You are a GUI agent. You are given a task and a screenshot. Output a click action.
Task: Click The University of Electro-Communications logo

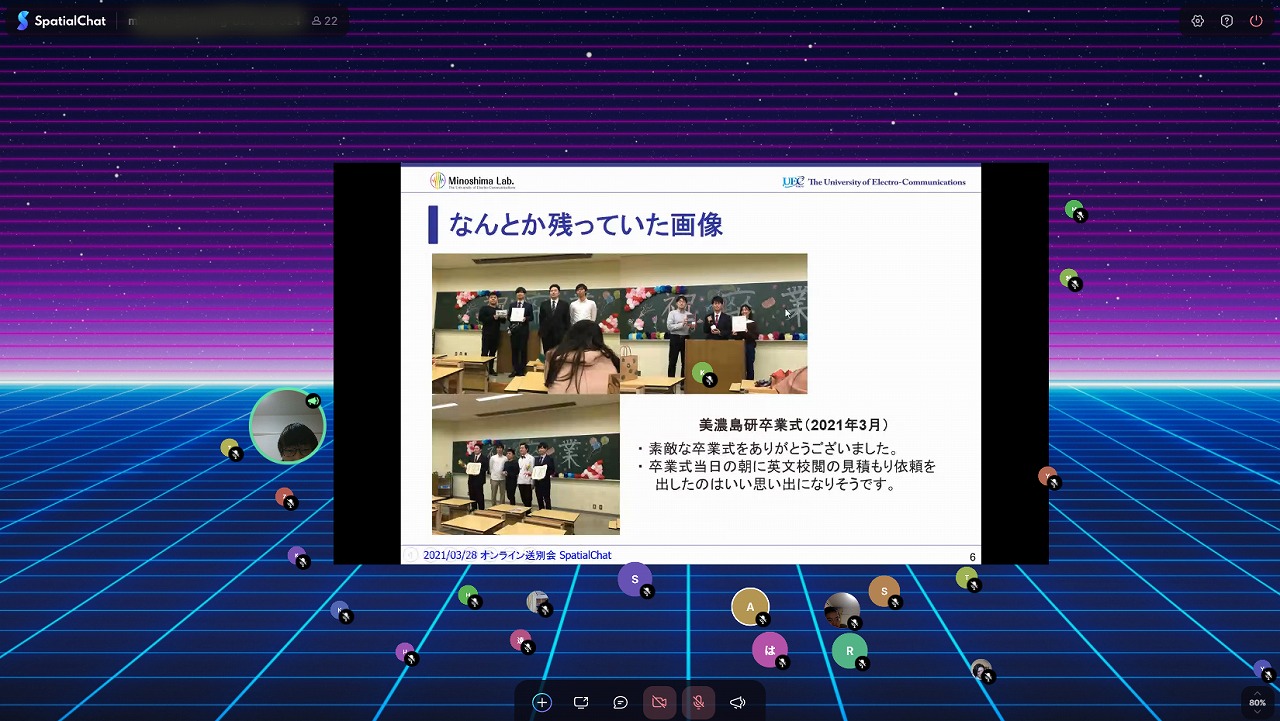(874, 182)
